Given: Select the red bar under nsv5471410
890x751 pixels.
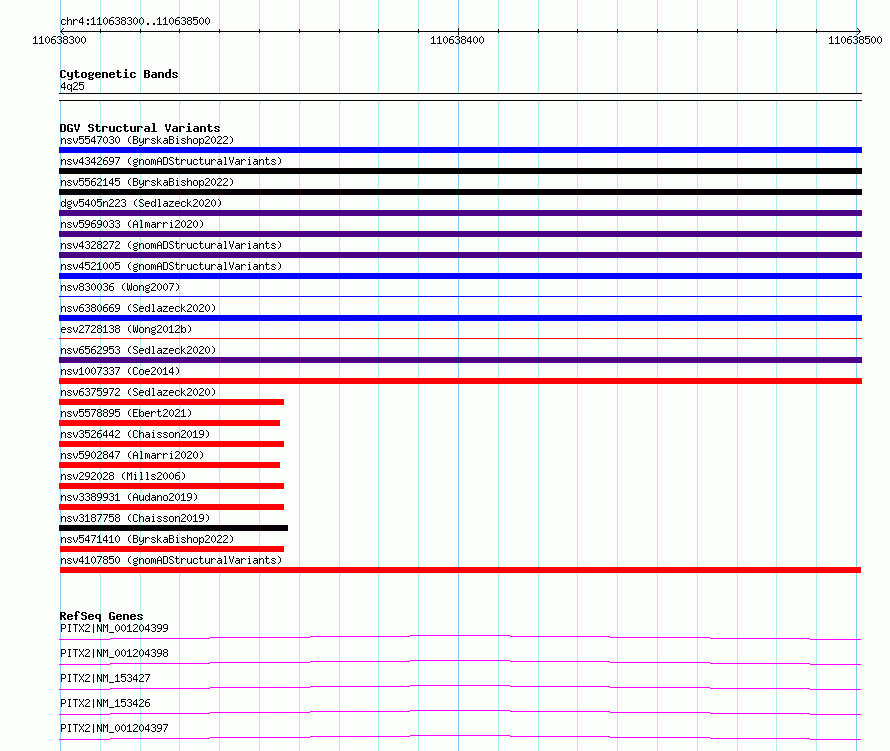Looking at the screenshot, I should (x=171, y=549).
